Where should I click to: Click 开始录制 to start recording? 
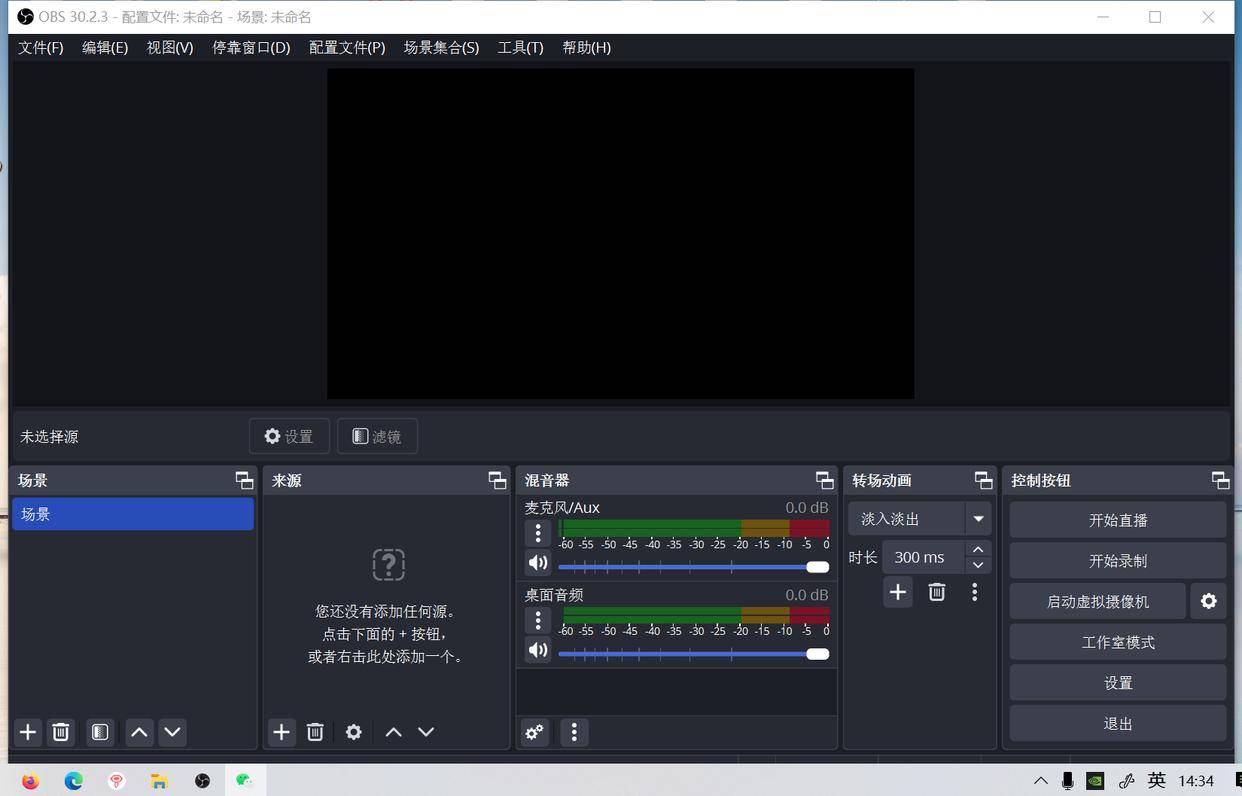(1117, 561)
